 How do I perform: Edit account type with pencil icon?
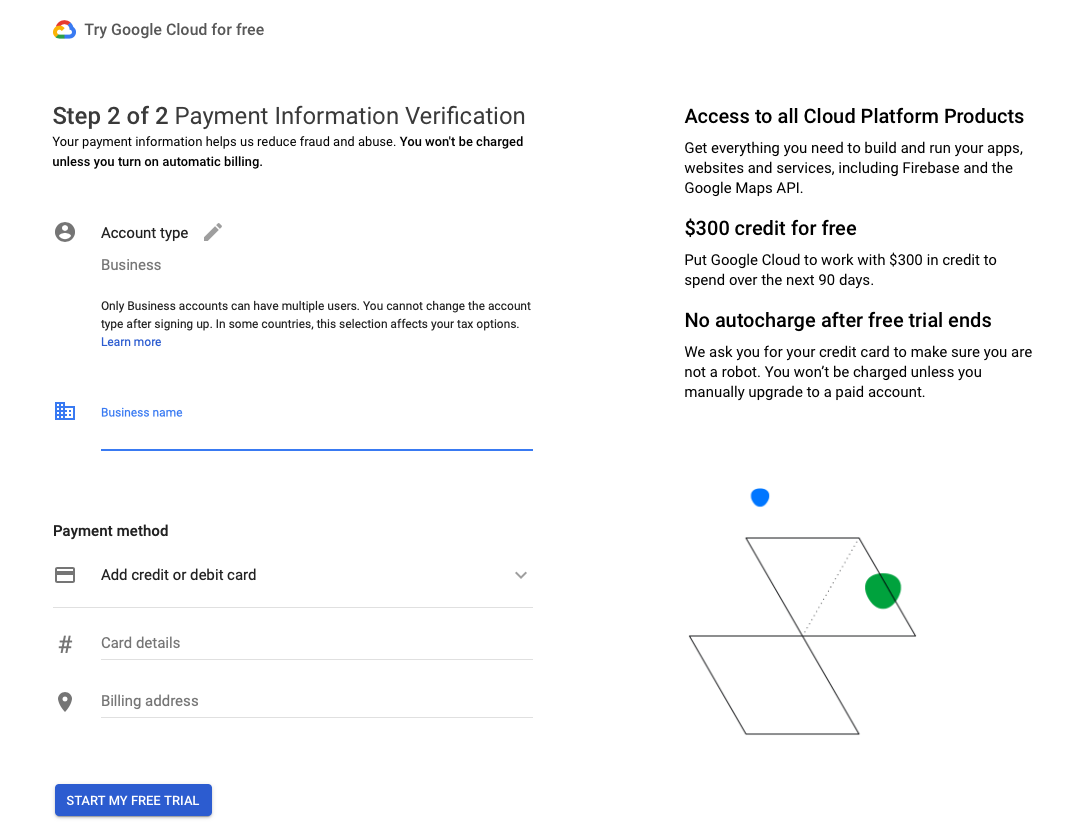pos(213,232)
